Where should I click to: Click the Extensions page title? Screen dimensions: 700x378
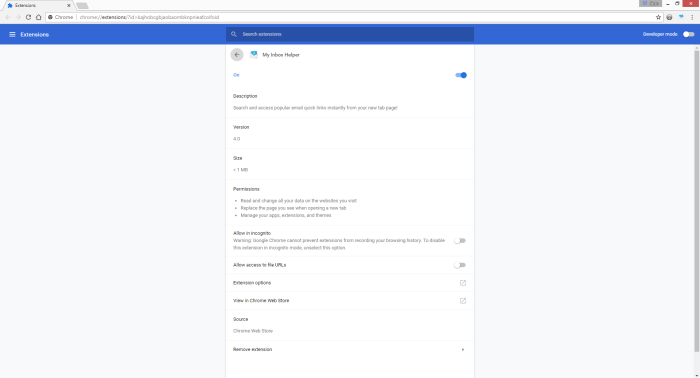34,34
